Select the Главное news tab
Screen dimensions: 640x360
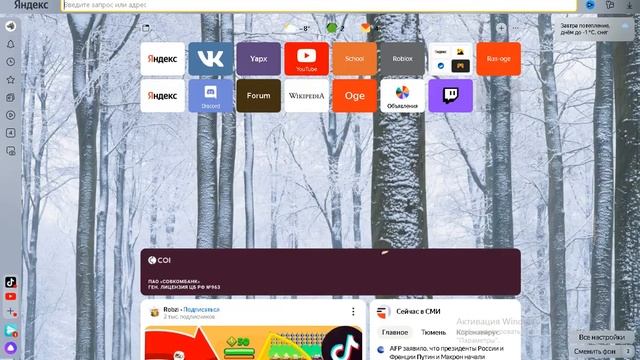(x=395, y=332)
